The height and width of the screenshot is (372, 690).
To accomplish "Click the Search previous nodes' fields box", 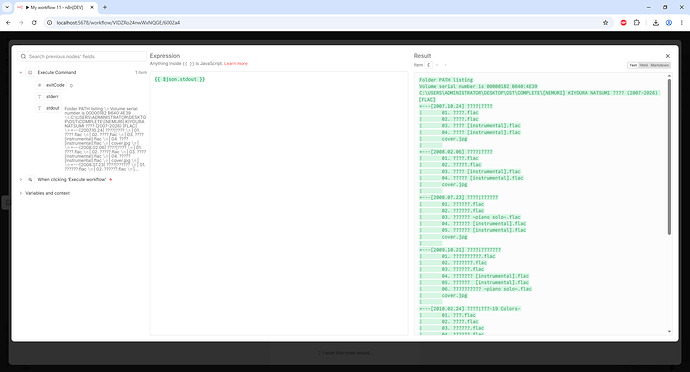I will [82, 56].
